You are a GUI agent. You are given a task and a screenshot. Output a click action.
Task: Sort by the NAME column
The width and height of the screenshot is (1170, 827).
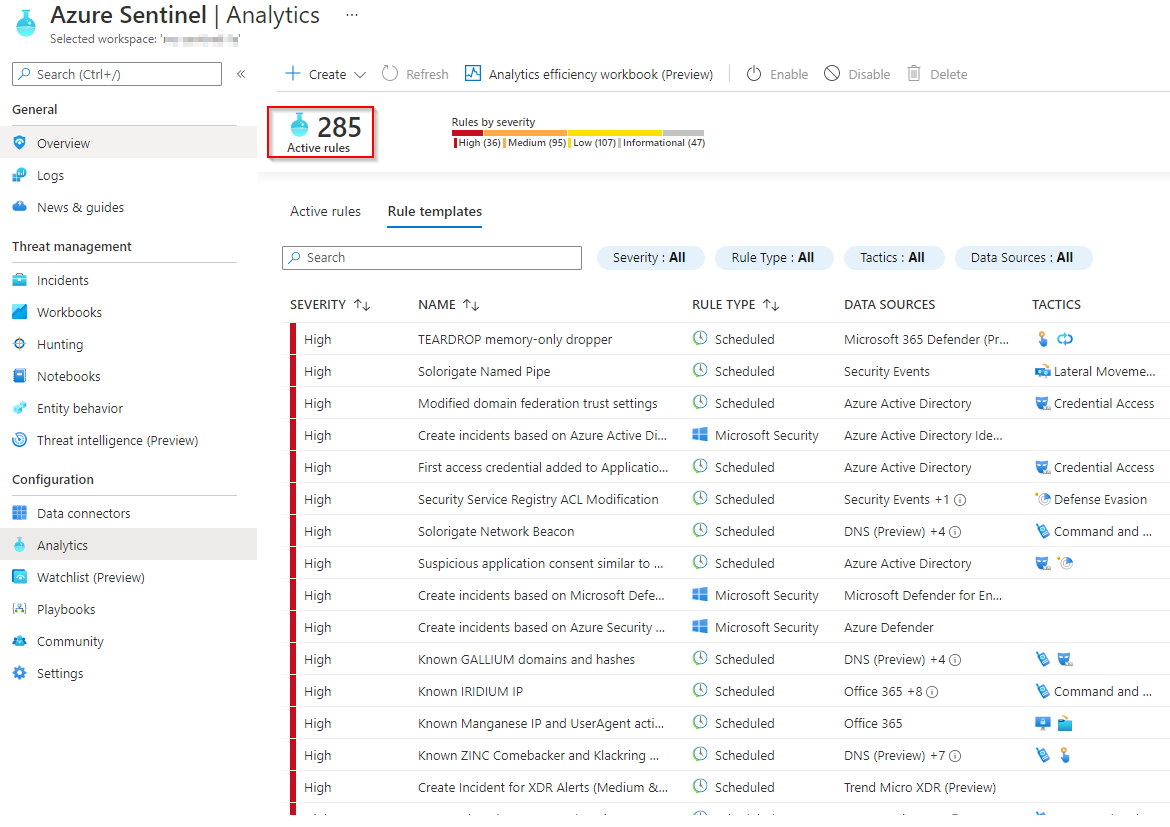448,305
